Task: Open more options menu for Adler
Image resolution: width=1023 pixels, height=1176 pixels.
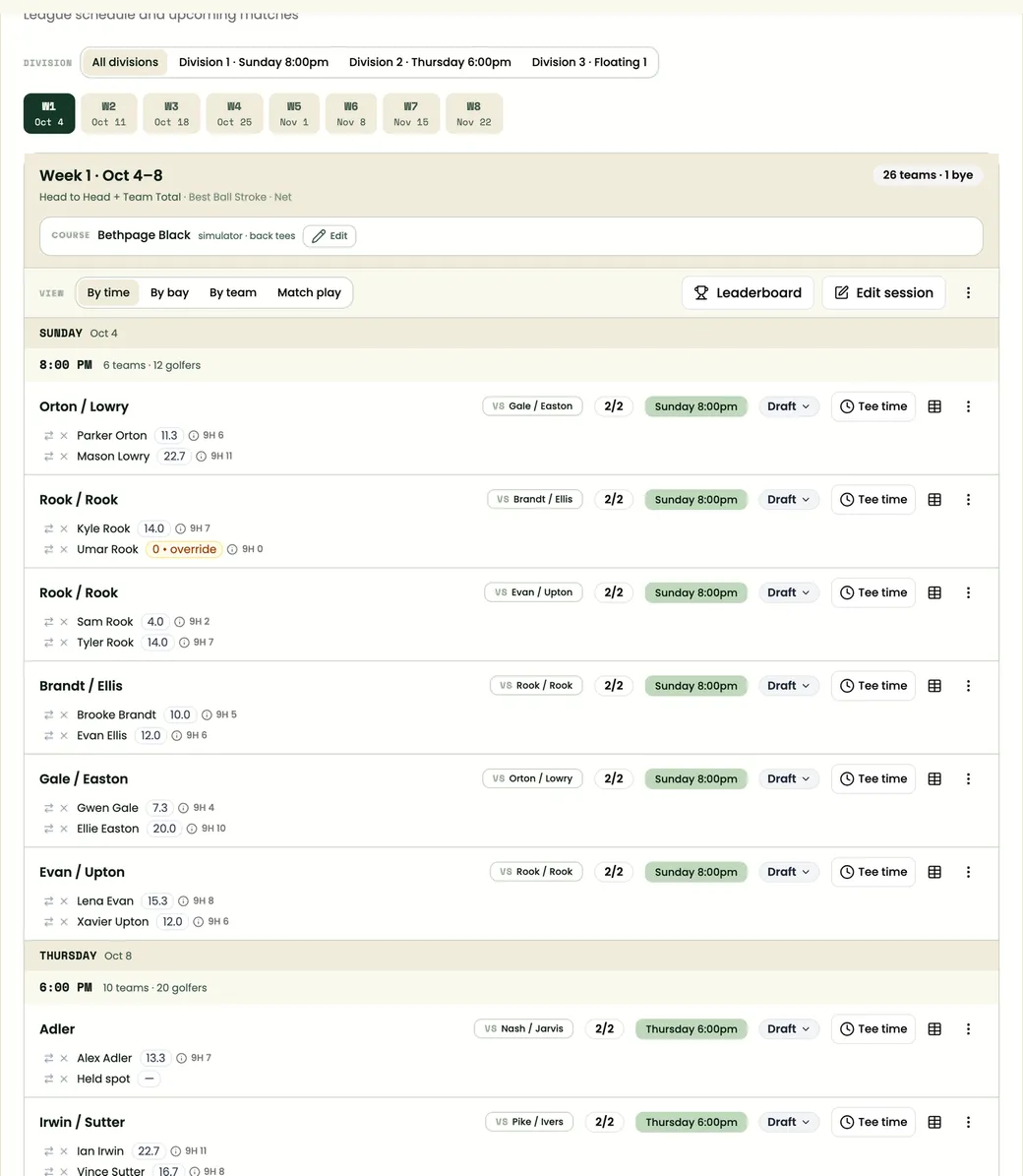Action: (x=968, y=1029)
